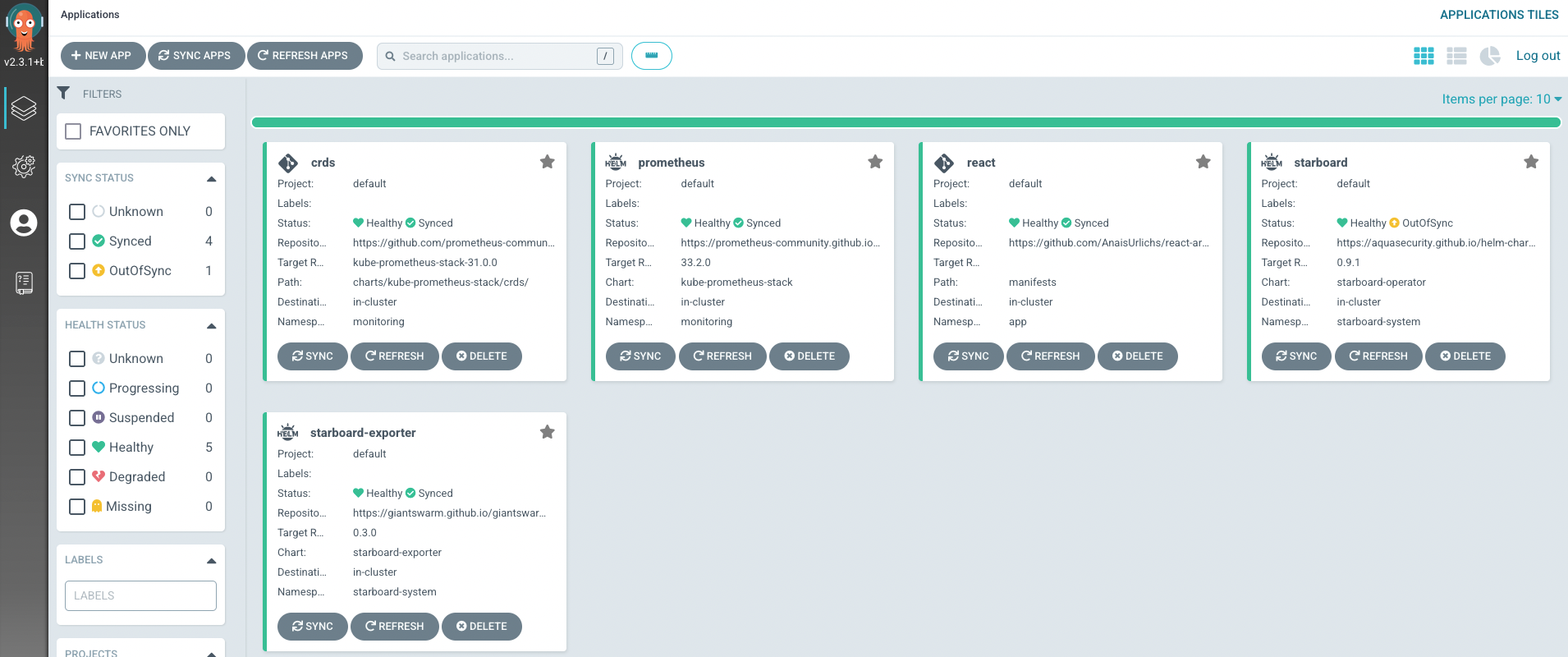Favorite the starboard-exporter application star
The image size is (1568, 657).
pyautogui.click(x=547, y=432)
